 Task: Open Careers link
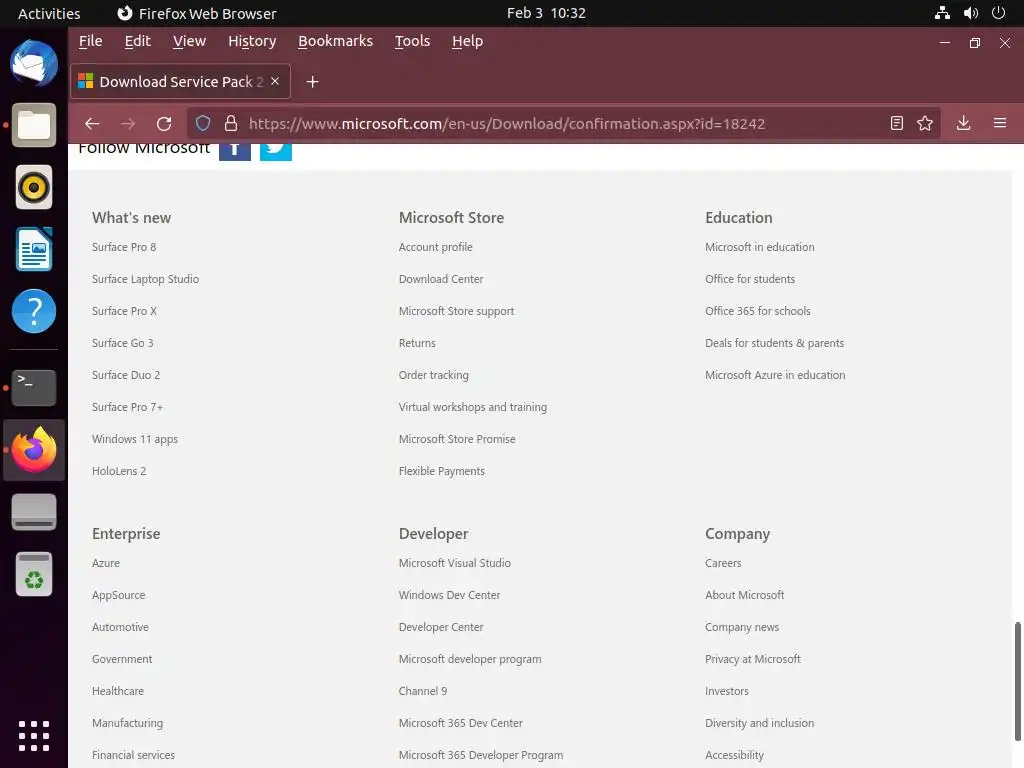pos(723,563)
